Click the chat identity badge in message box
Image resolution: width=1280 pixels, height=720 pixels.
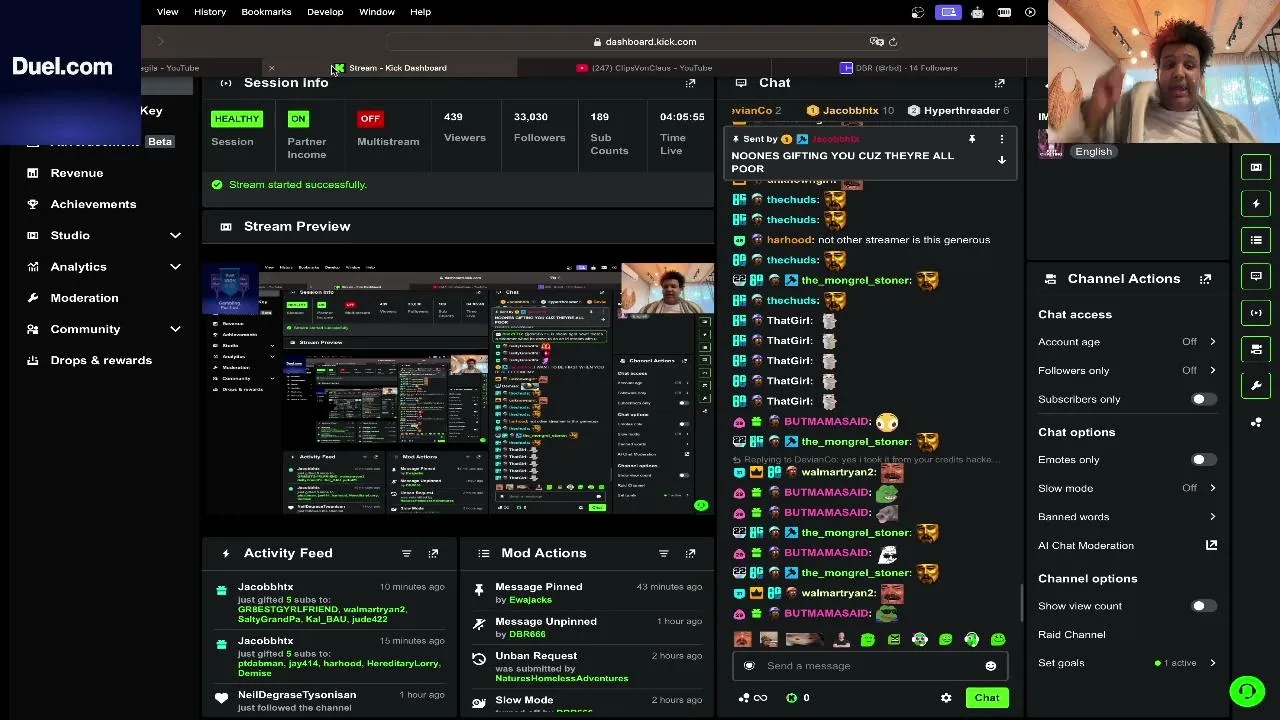pyautogui.click(x=749, y=666)
